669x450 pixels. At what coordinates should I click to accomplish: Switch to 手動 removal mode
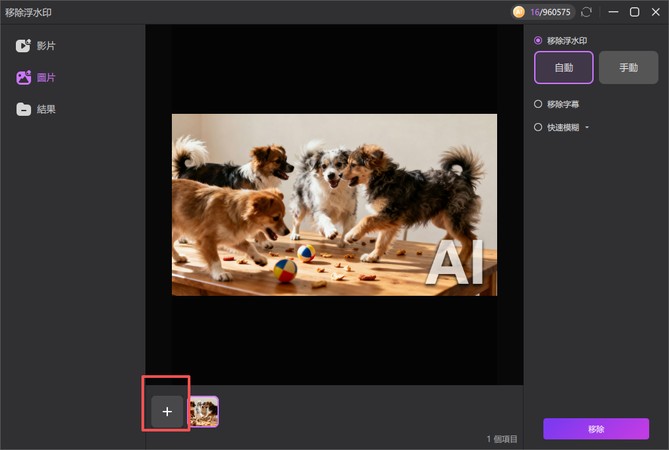coord(628,68)
